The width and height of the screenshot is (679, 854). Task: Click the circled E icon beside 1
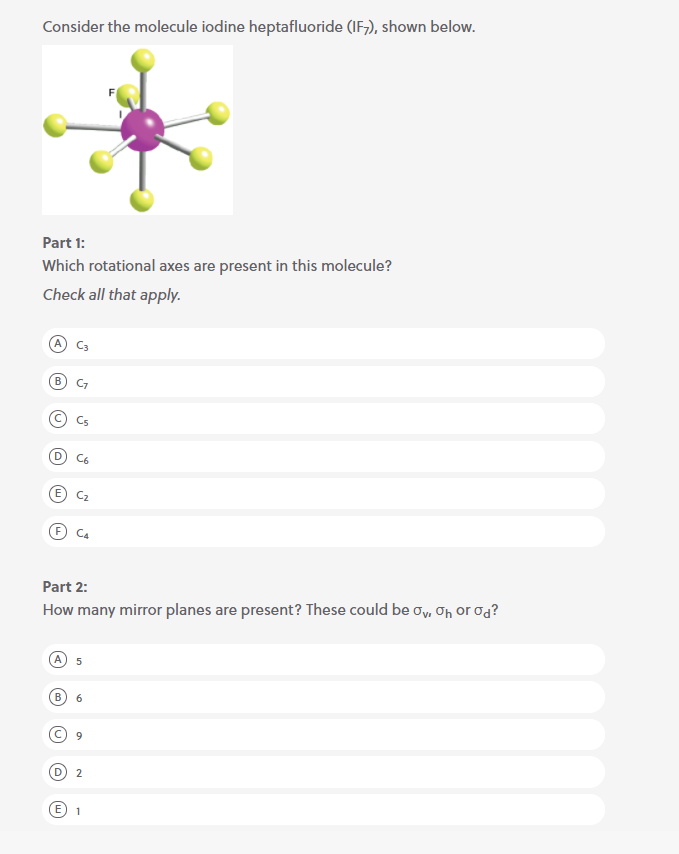[58, 809]
